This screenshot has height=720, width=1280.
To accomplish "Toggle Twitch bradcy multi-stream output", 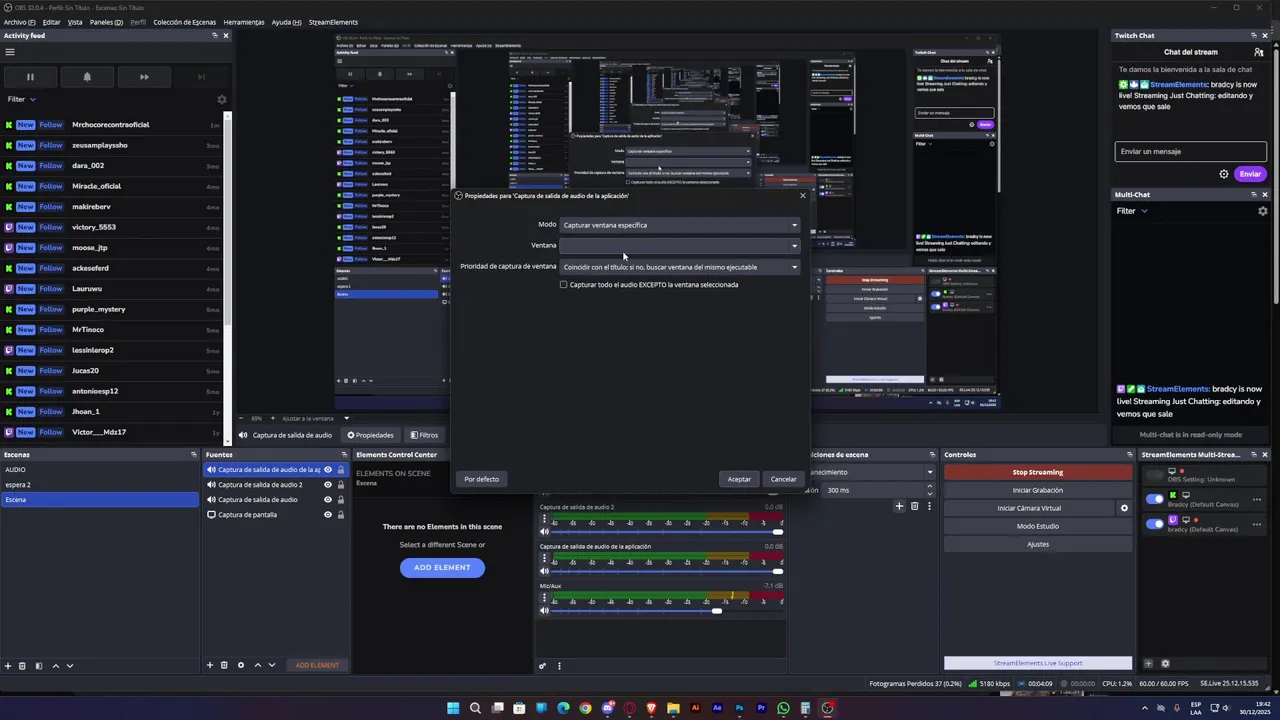I will pos(1155,523).
